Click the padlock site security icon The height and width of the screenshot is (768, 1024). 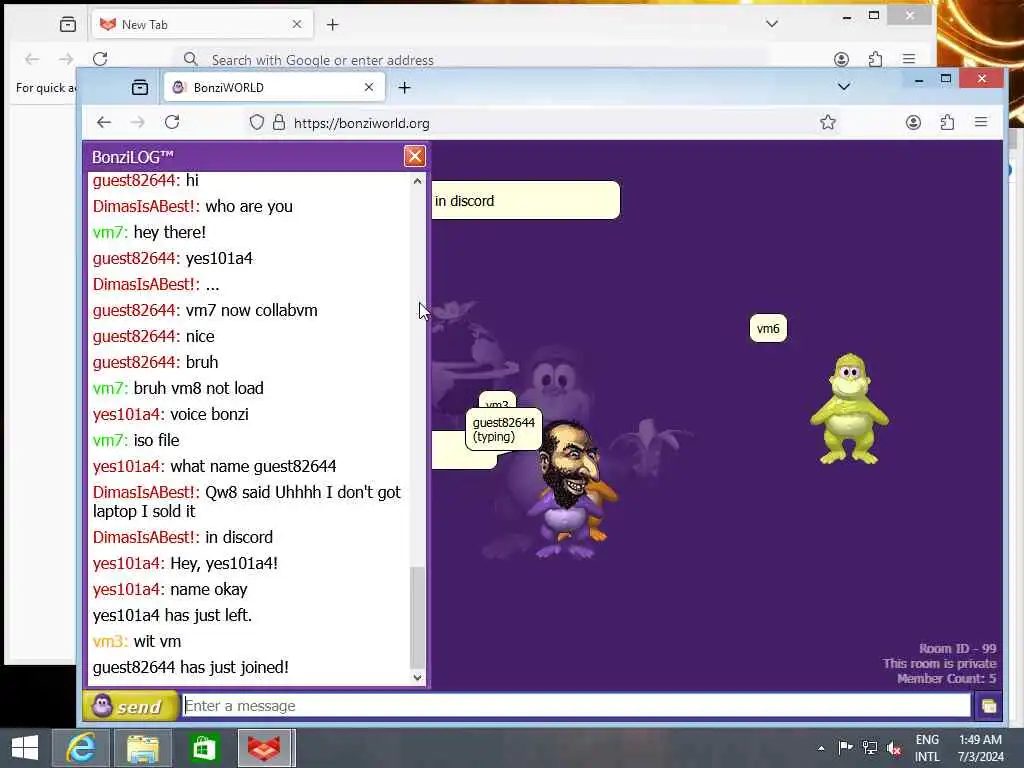279,122
